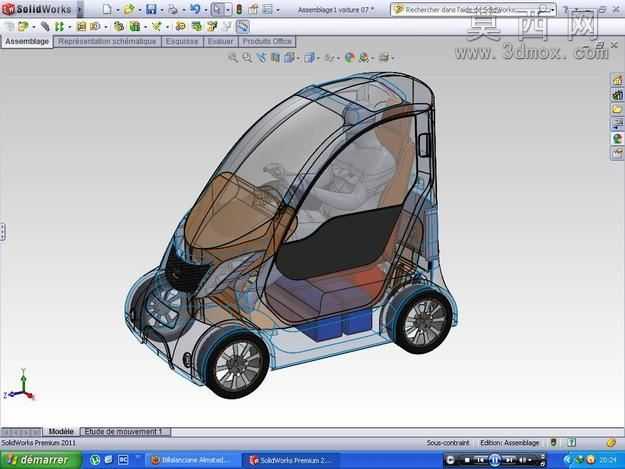The width and height of the screenshot is (625, 469).
Task: Switch to the Evaluer tab
Action: 220,41
